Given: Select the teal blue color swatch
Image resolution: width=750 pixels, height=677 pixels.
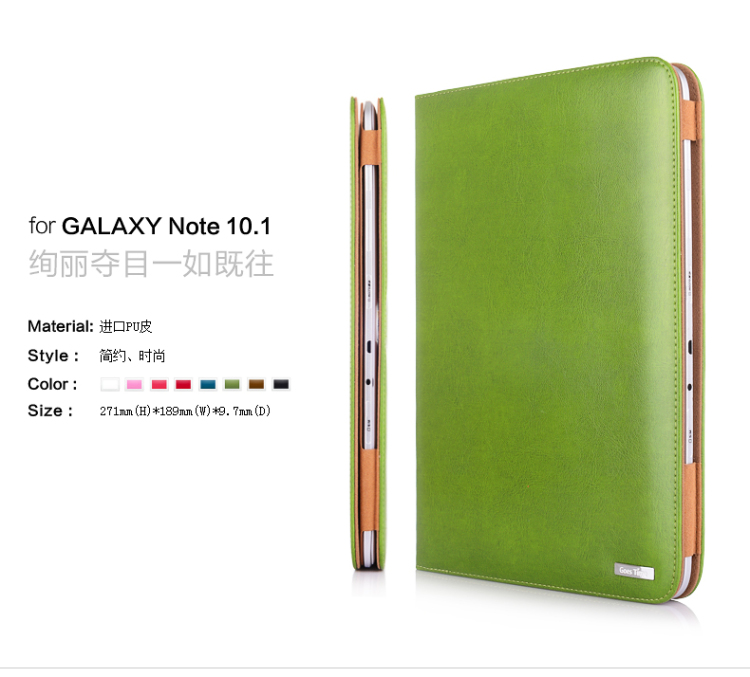Looking at the screenshot, I should click(x=208, y=384).
